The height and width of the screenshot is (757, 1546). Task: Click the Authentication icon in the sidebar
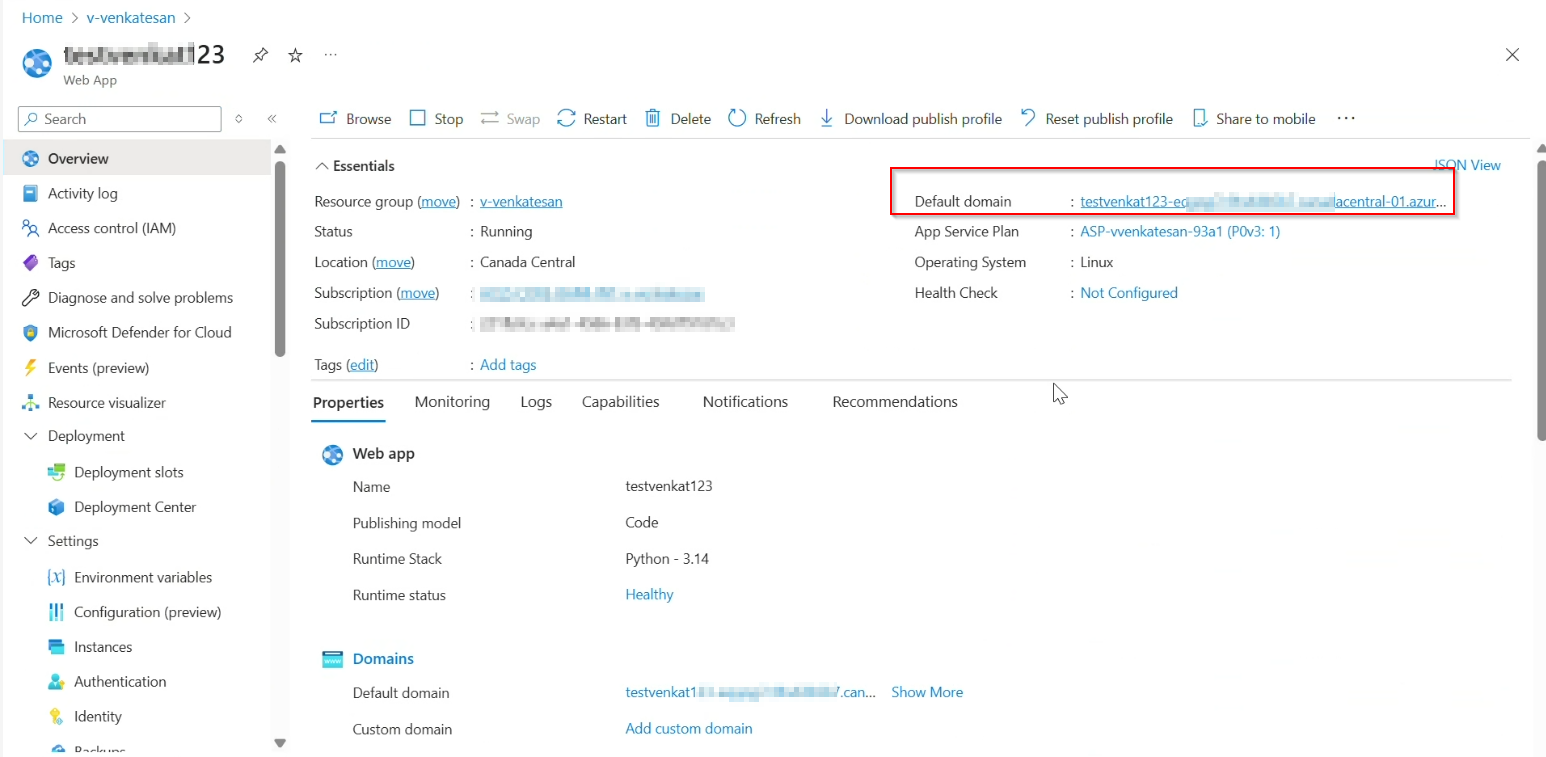pyautogui.click(x=56, y=681)
